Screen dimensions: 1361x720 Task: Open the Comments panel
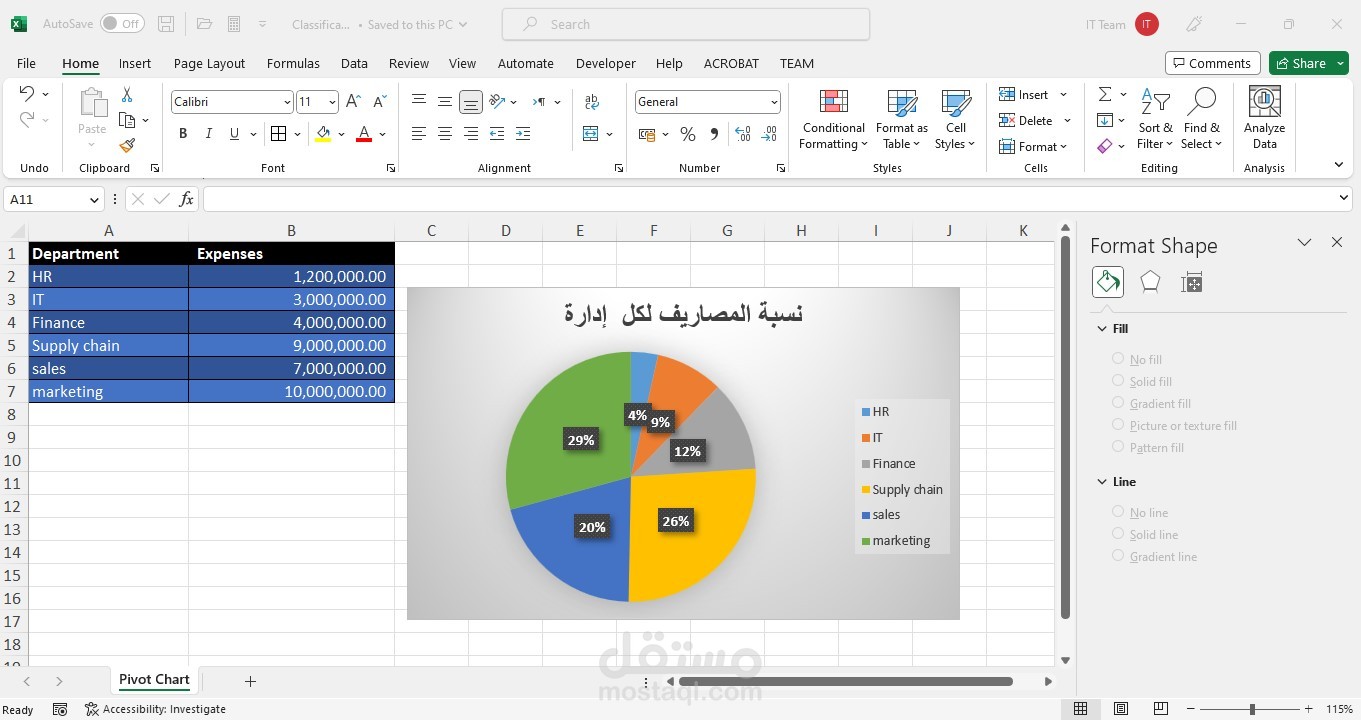click(1212, 62)
